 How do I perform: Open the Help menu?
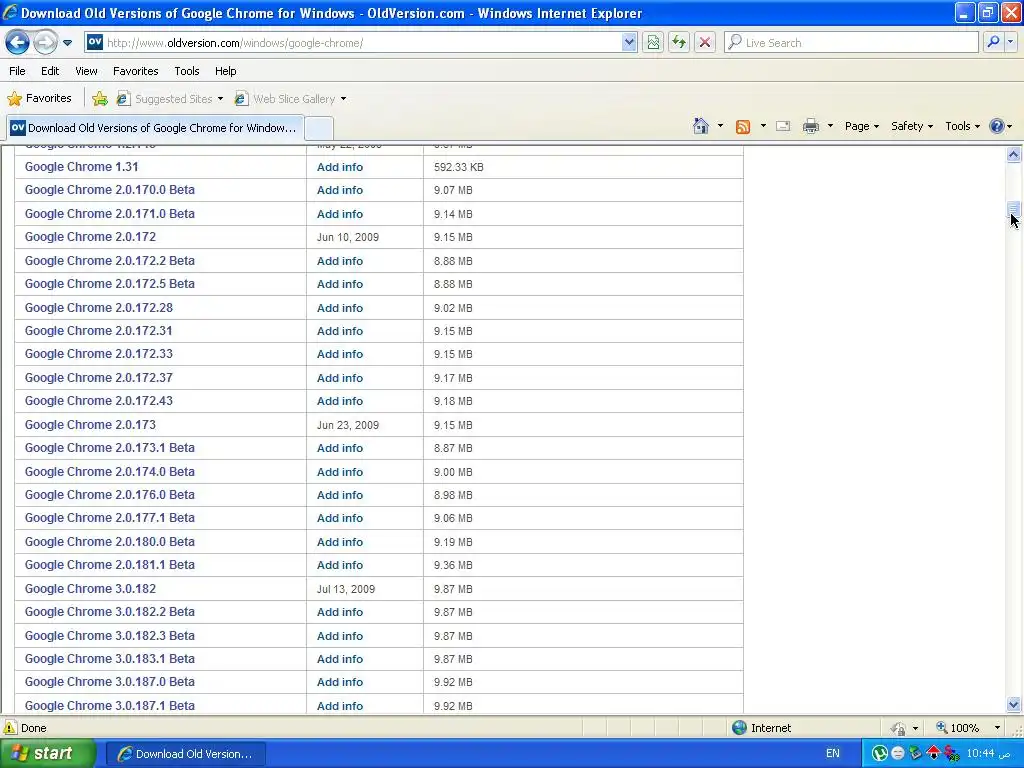pos(225,71)
